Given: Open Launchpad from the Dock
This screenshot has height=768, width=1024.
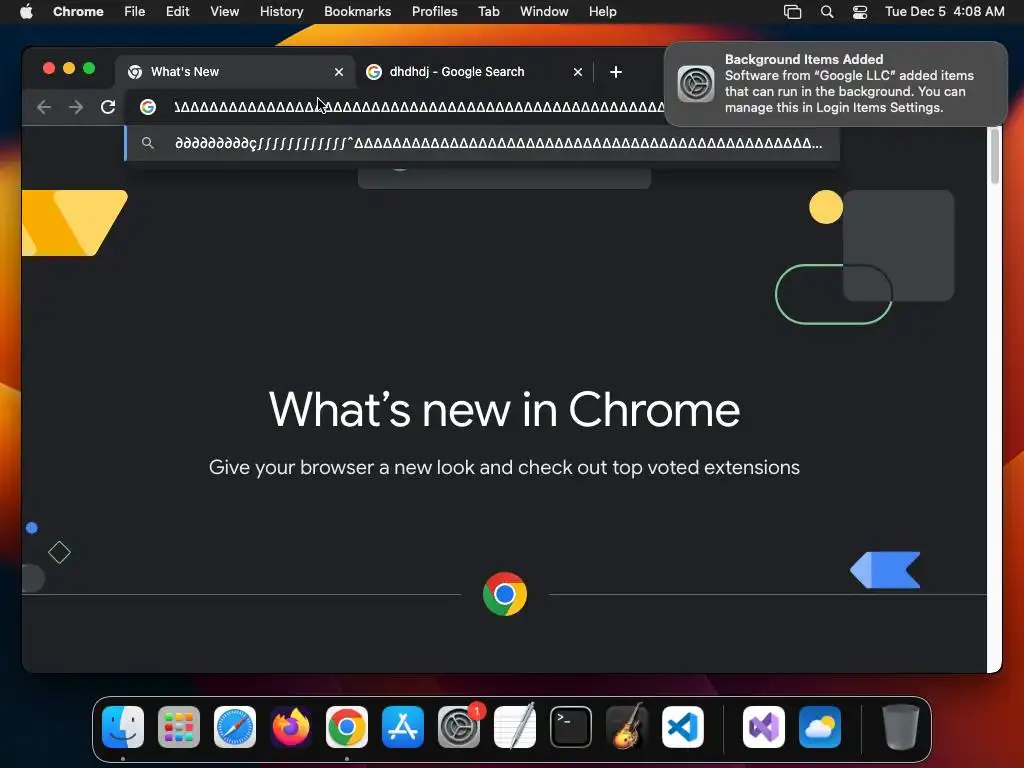Looking at the screenshot, I should [x=179, y=727].
